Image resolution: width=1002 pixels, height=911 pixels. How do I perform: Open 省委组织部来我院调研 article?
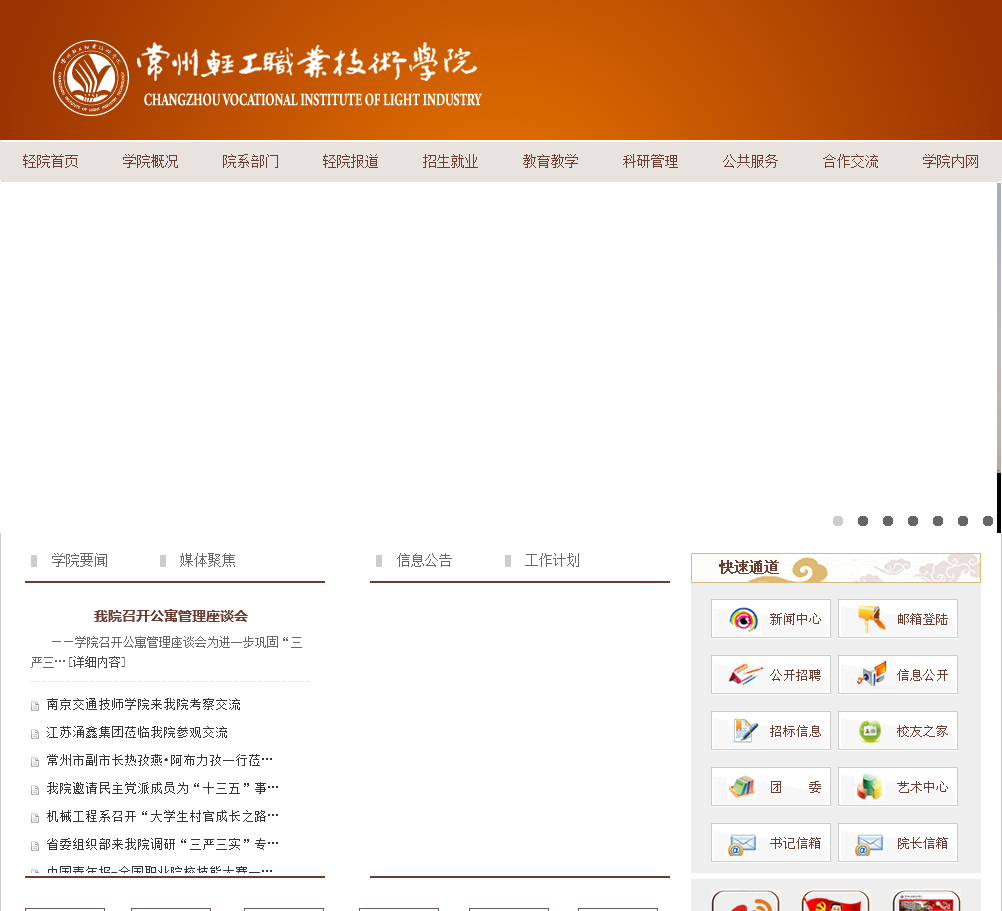pyautogui.click(x=162, y=844)
